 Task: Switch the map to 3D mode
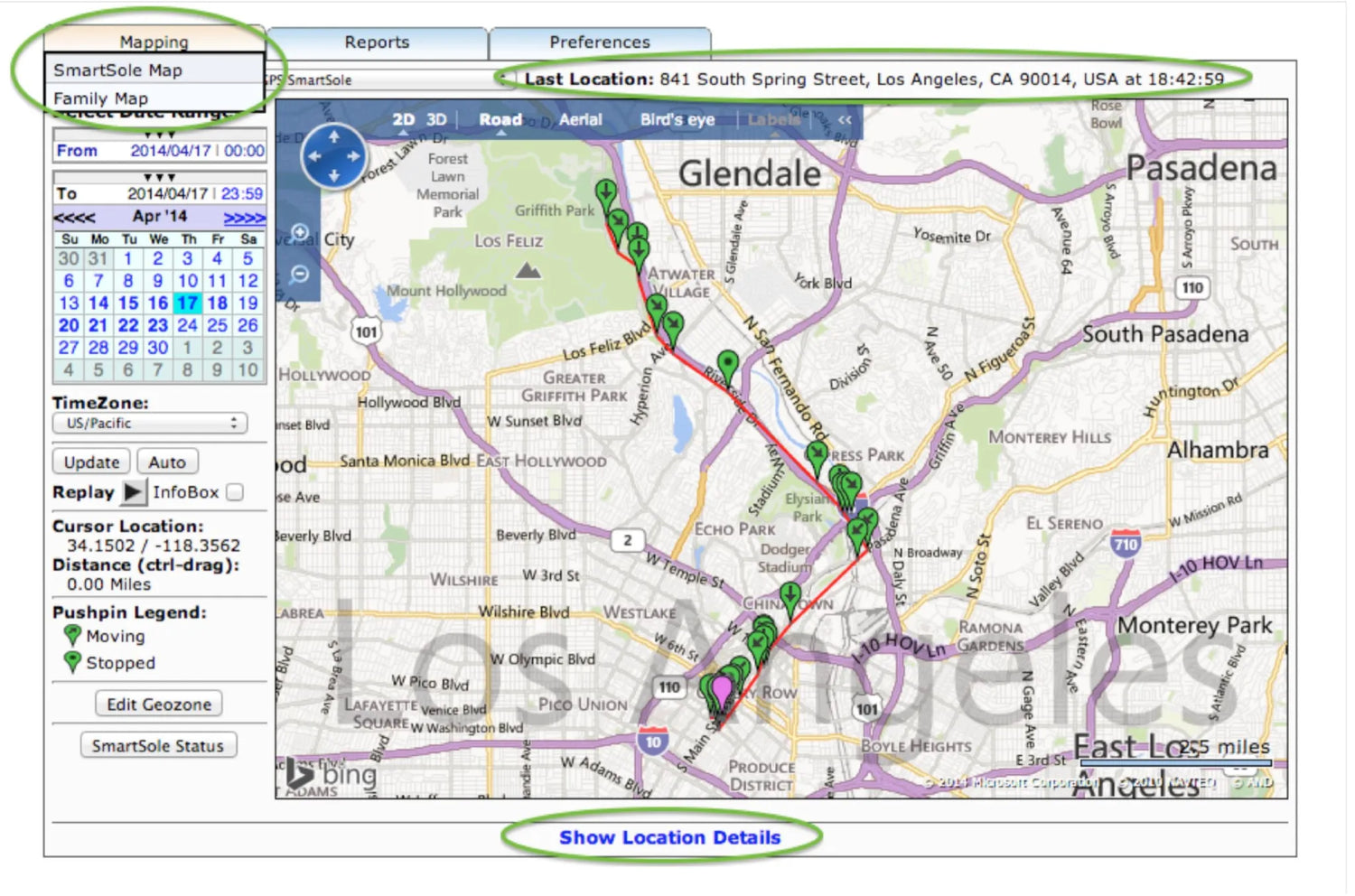point(436,119)
